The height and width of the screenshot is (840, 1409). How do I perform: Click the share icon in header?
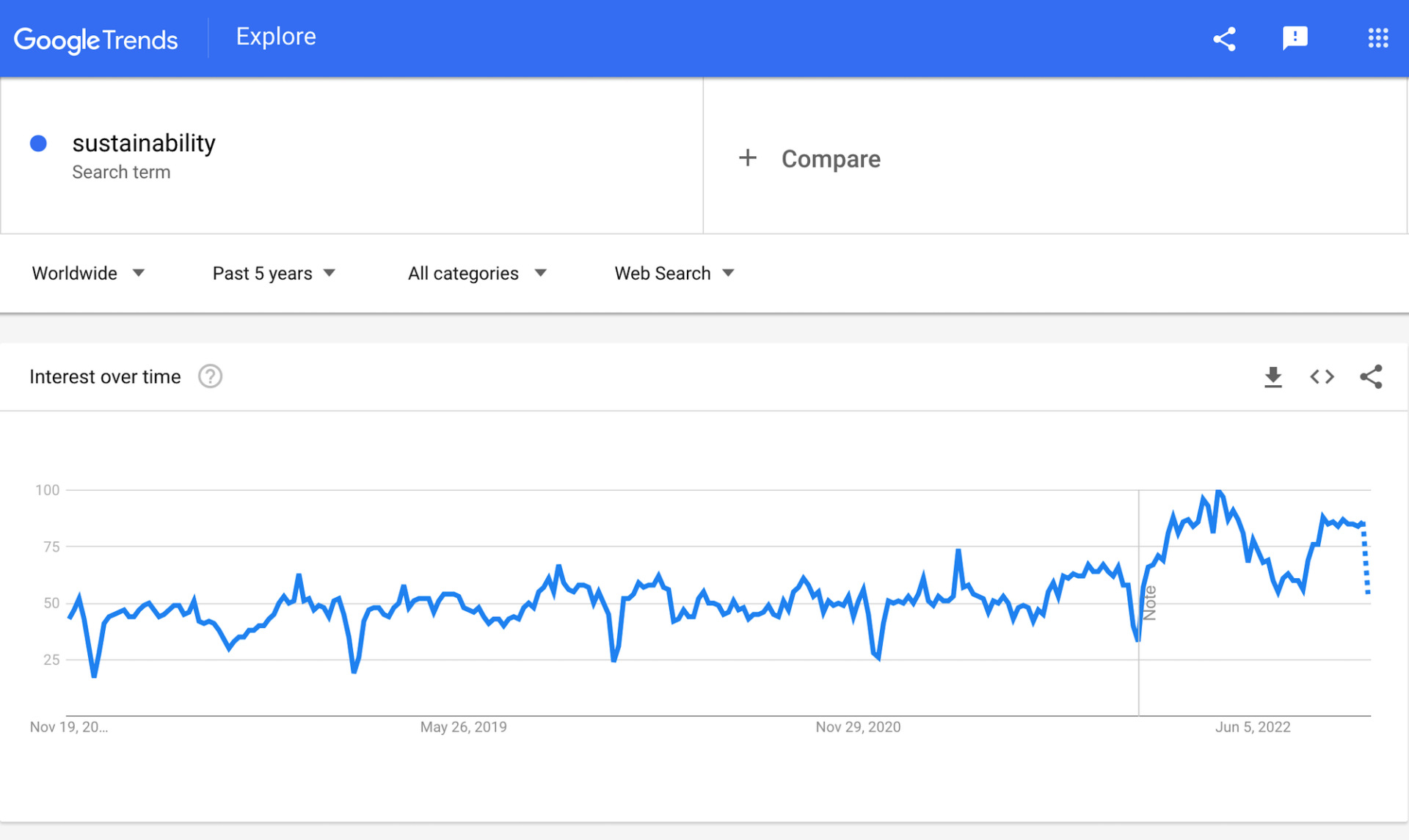point(1224,39)
